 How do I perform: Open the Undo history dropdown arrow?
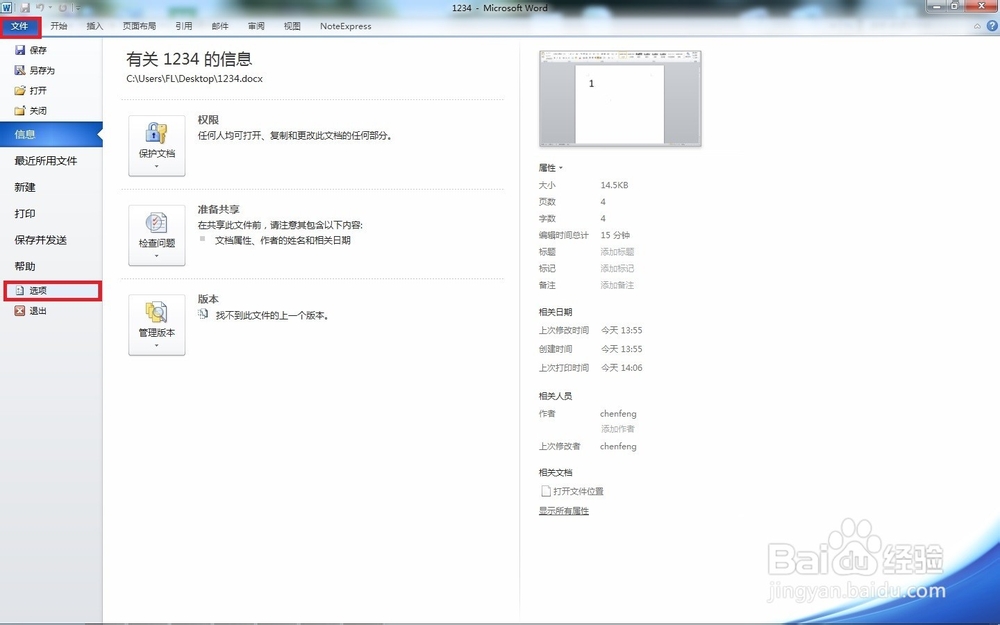pyautogui.click(x=50, y=8)
